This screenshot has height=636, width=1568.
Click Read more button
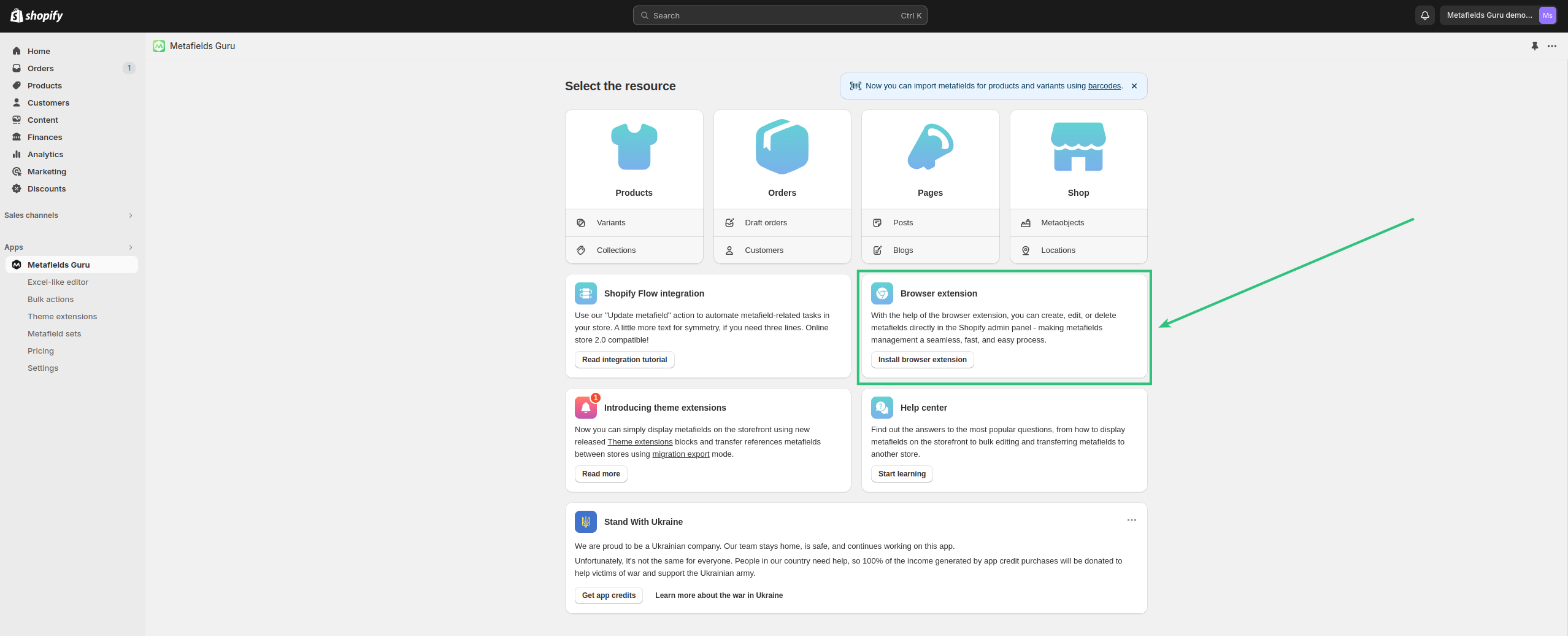601,474
